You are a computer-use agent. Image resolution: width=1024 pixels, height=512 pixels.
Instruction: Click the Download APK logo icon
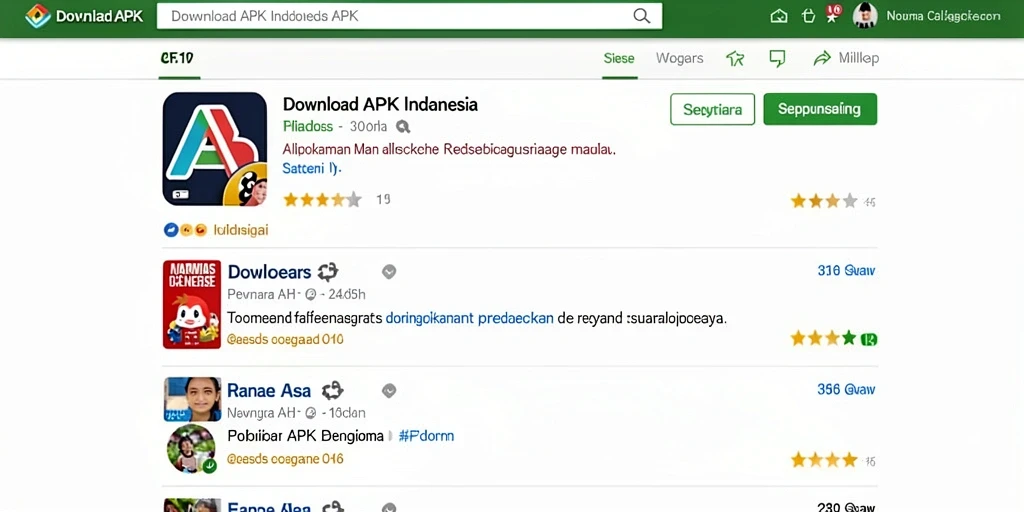(x=37, y=16)
